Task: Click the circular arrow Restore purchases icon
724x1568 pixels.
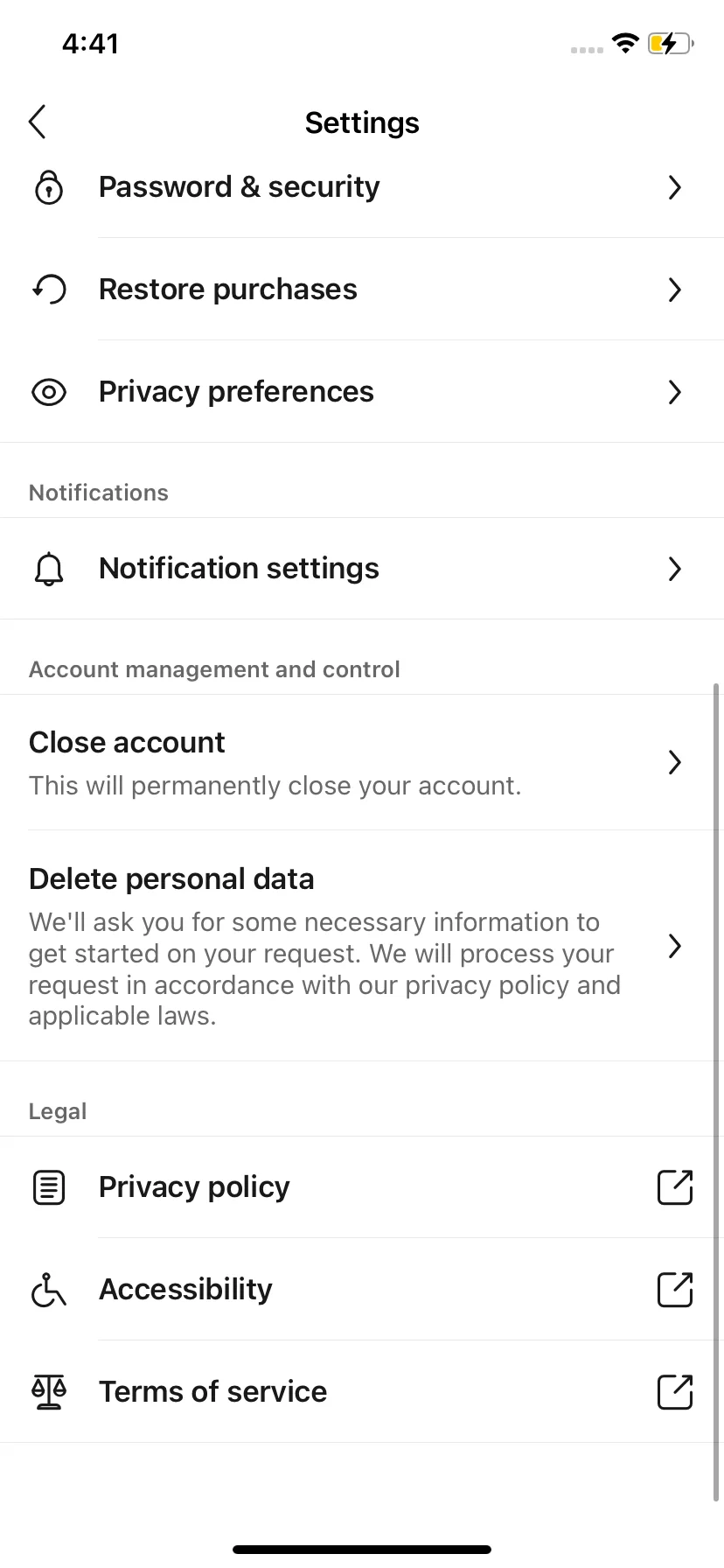Action: tap(49, 290)
